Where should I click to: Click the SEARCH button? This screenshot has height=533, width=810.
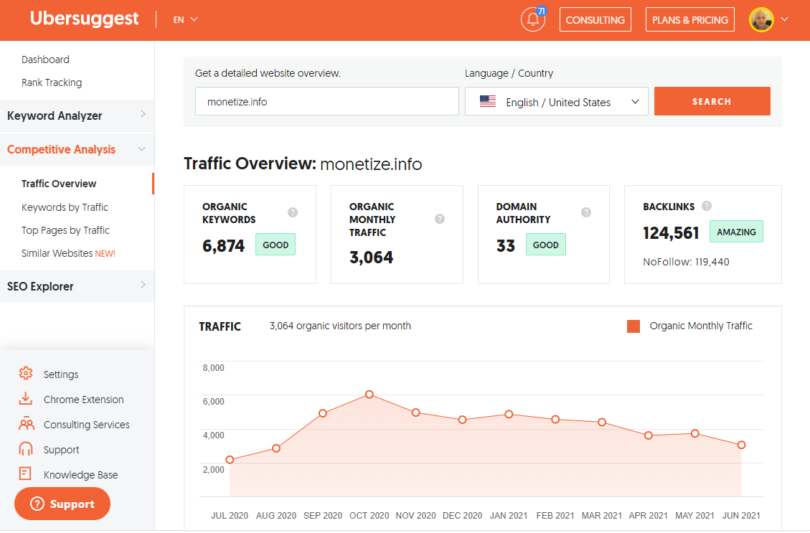point(712,101)
